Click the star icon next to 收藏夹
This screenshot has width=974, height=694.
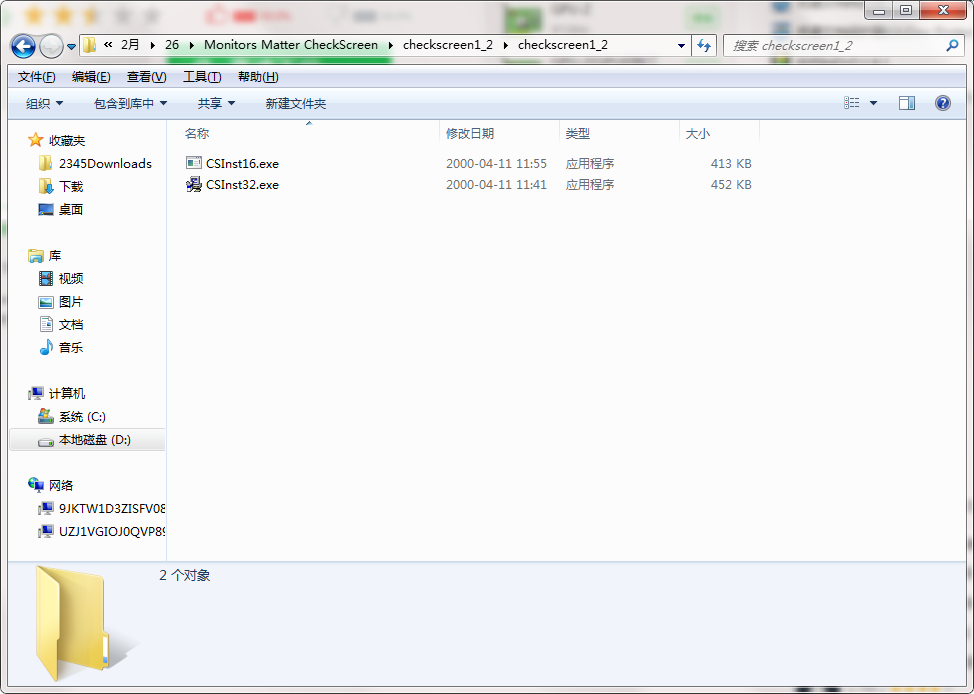click(35, 140)
